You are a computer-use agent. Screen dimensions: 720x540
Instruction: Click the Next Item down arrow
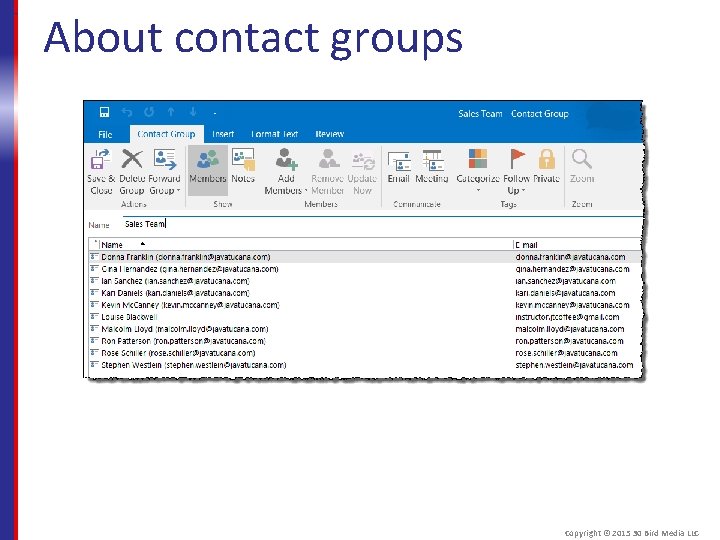click(x=193, y=112)
